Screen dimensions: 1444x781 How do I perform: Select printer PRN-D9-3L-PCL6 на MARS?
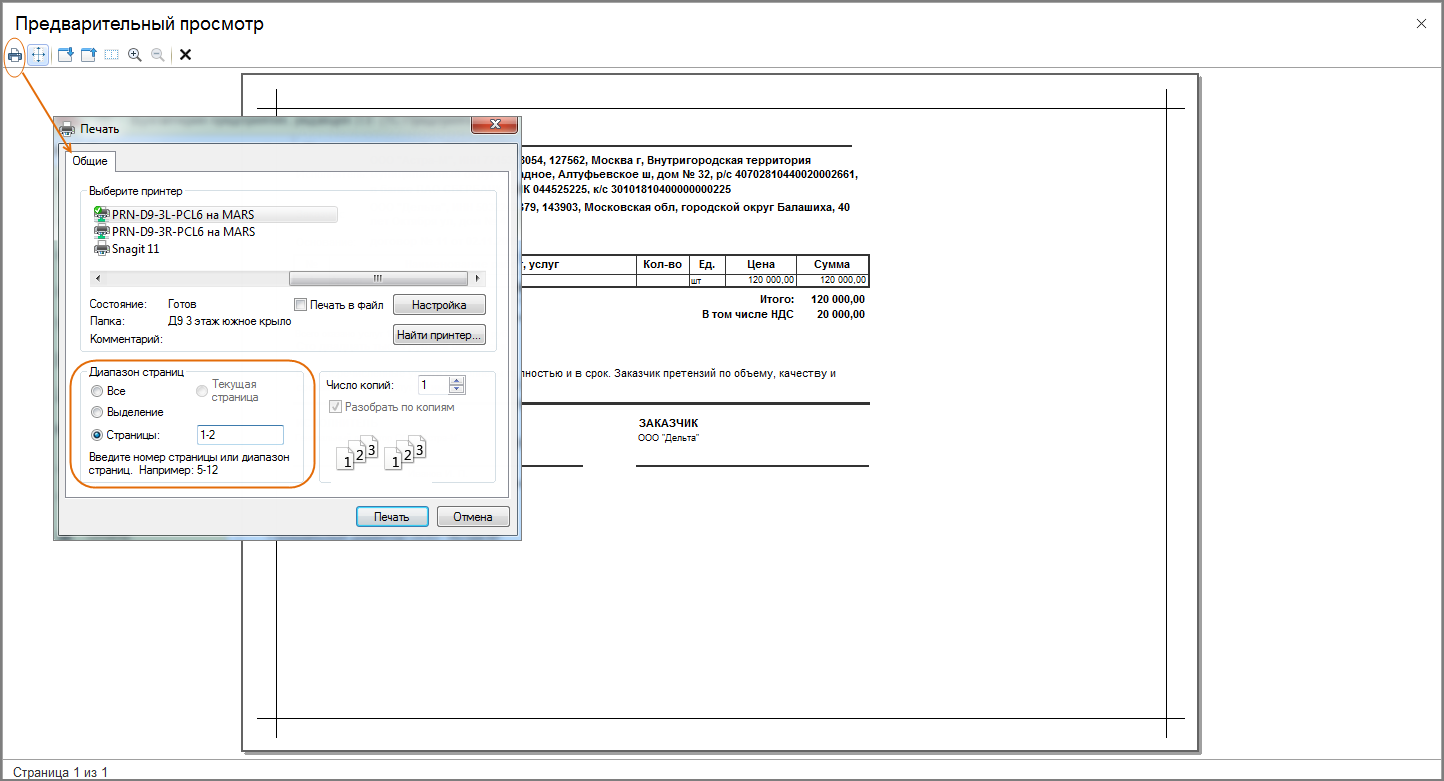coord(214,214)
